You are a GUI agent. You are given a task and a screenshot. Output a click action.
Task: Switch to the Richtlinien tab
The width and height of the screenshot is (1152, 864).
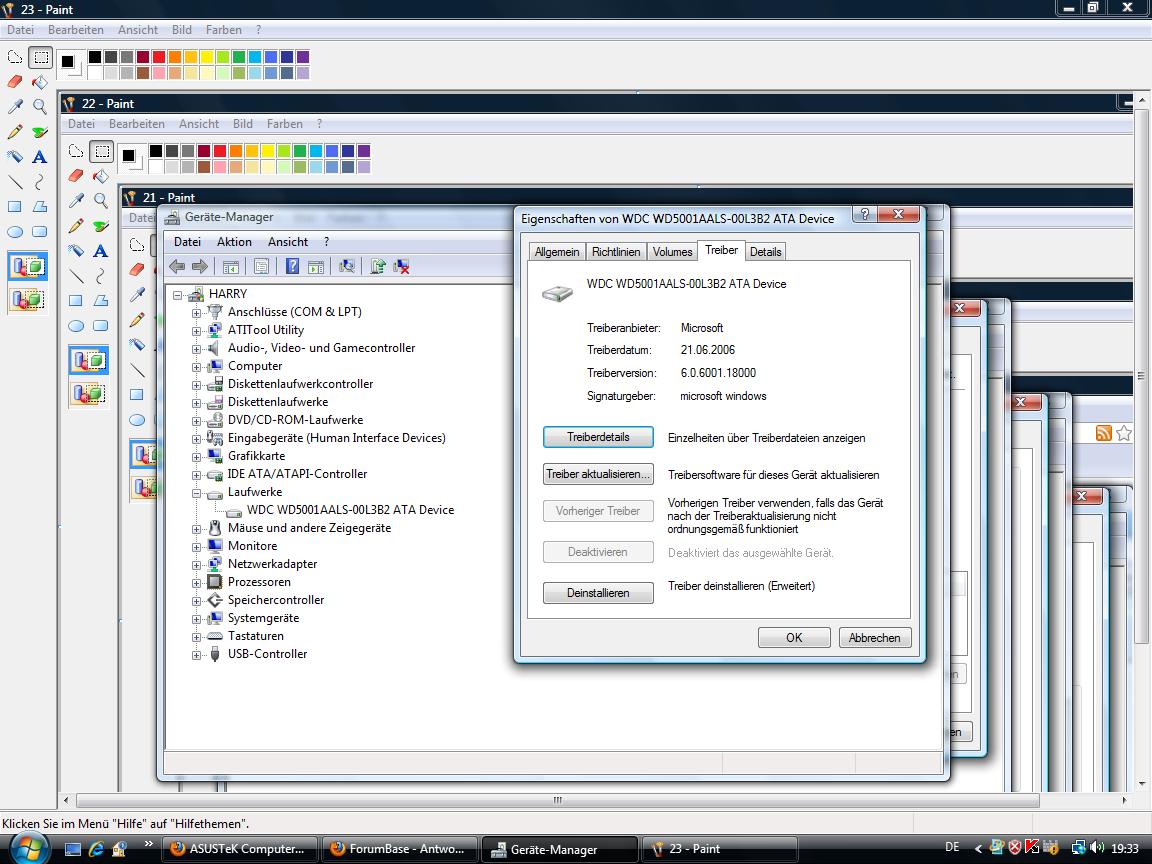pos(616,251)
